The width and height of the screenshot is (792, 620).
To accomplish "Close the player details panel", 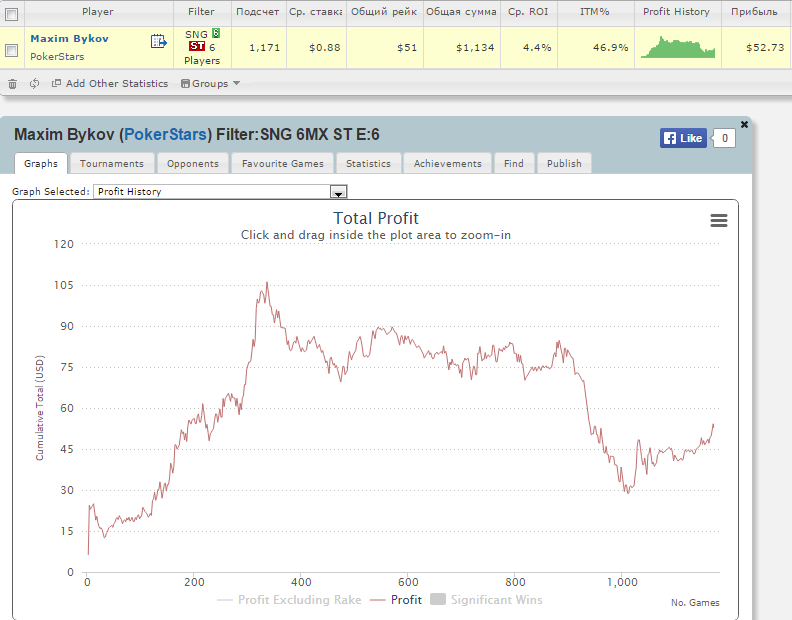I will tap(744, 124).
